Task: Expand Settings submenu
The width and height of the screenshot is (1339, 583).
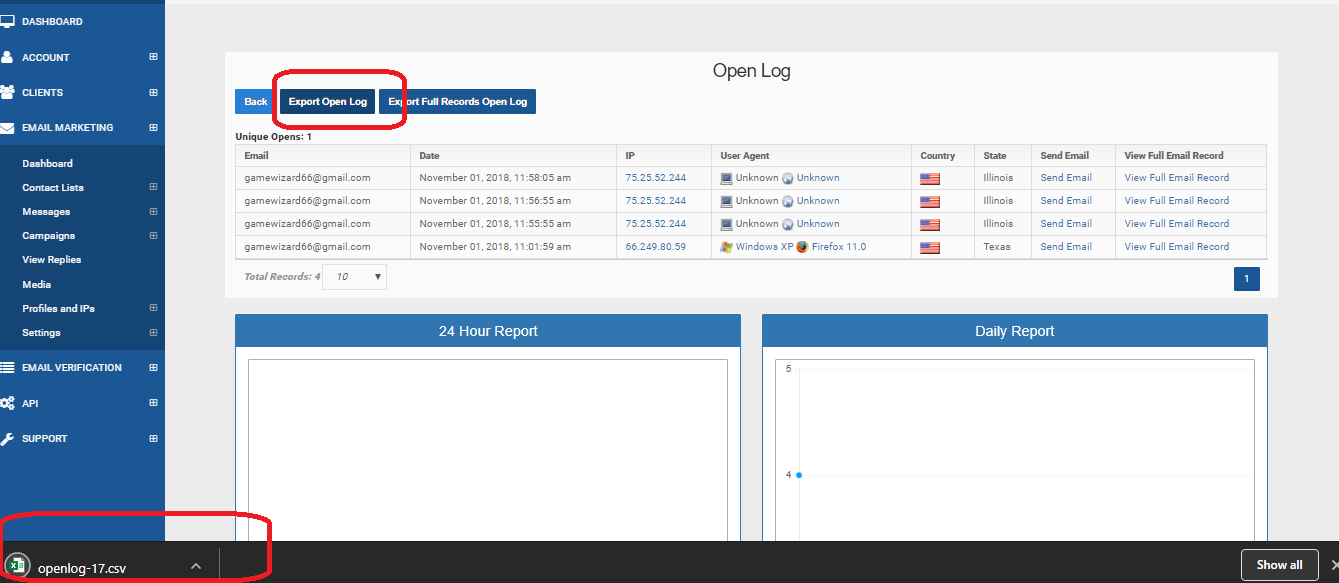Action: point(153,332)
